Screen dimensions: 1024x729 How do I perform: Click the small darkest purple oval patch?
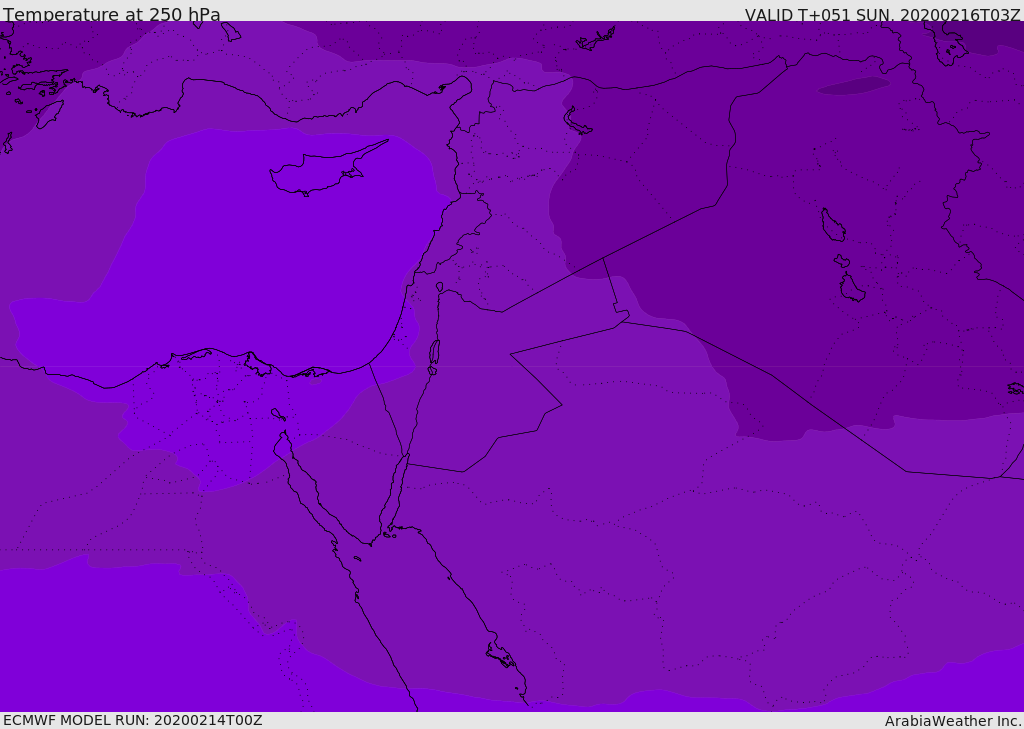tap(853, 86)
